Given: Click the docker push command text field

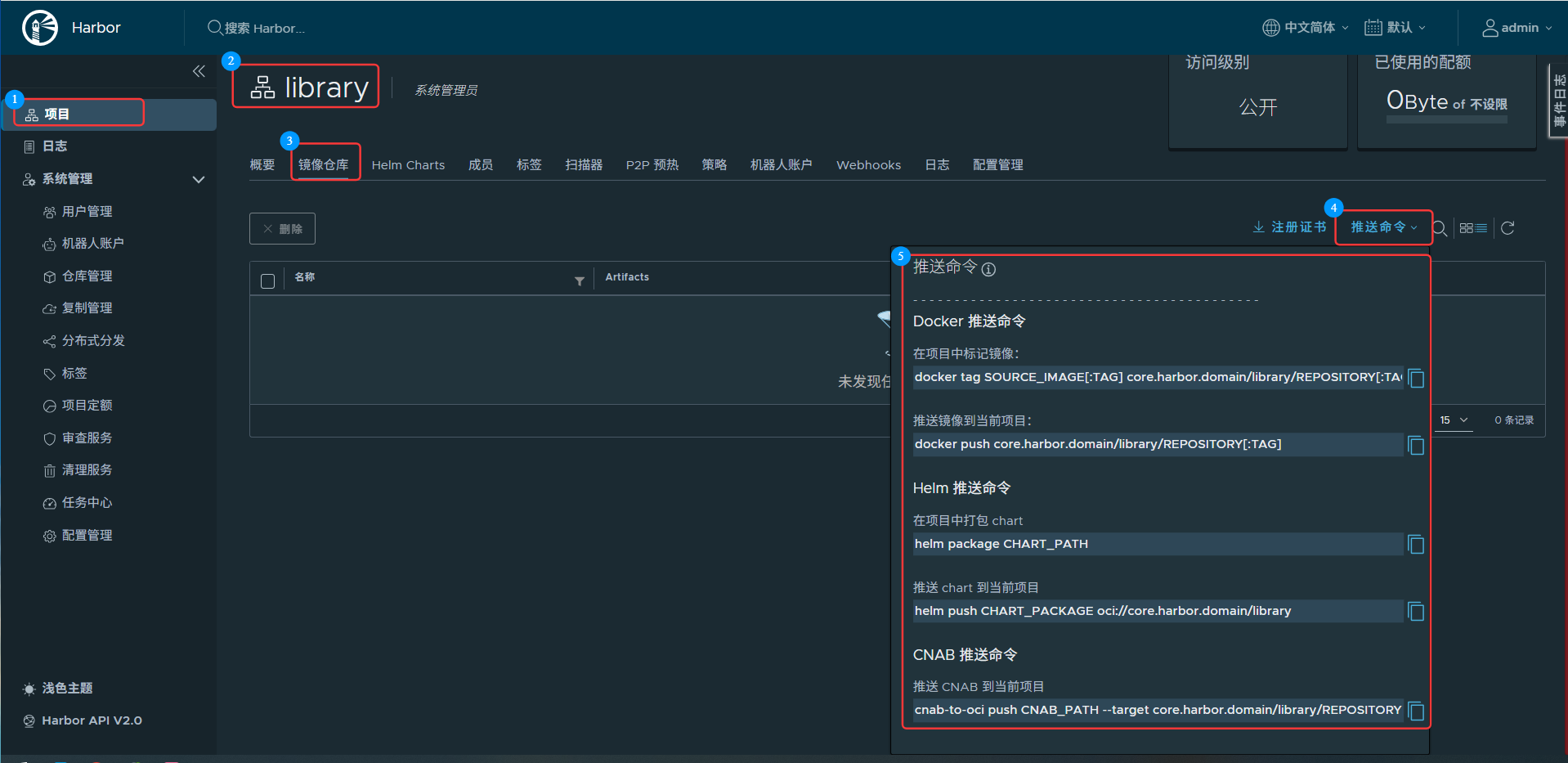Looking at the screenshot, I should [1158, 444].
